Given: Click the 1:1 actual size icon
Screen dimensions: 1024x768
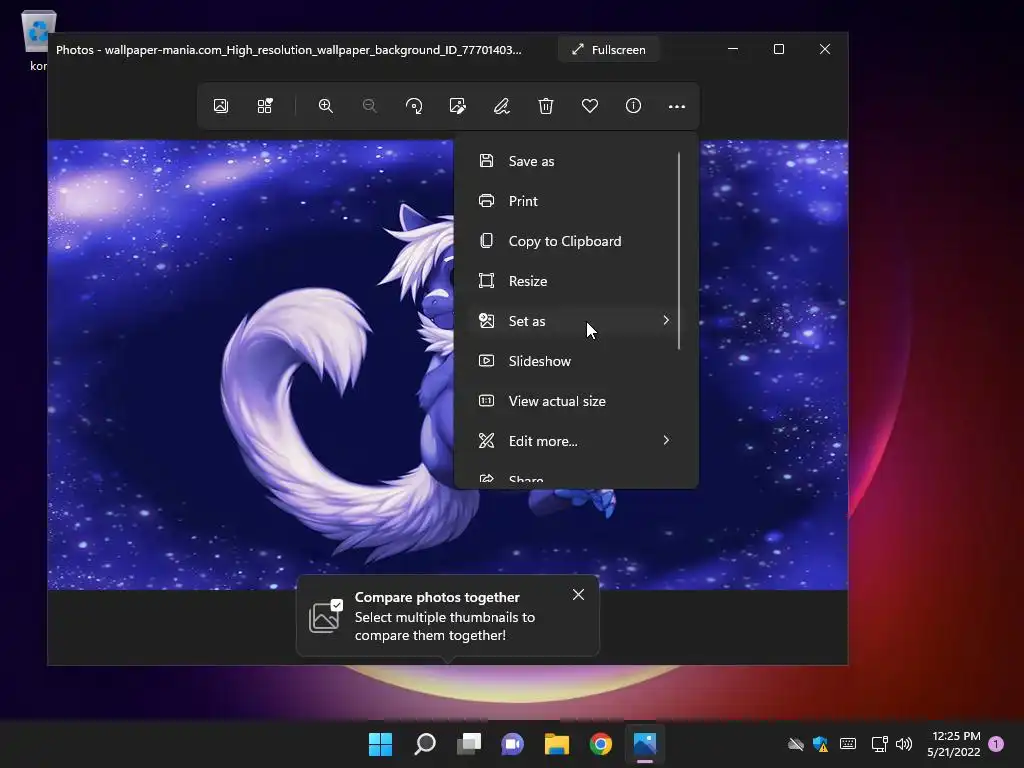Looking at the screenshot, I should [487, 401].
